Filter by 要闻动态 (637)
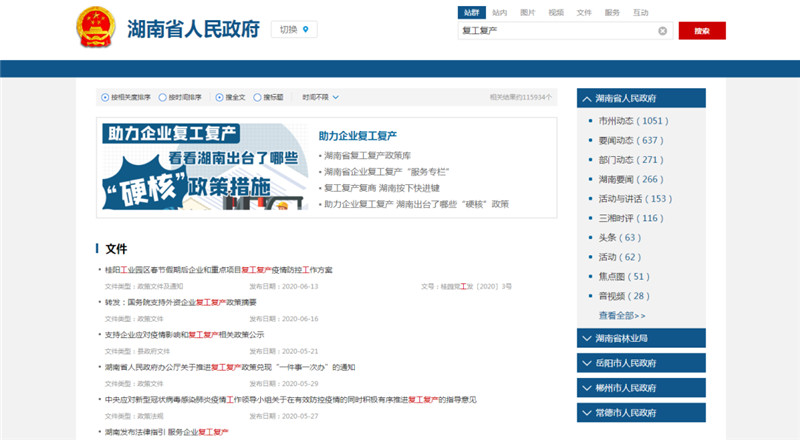 click(x=631, y=140)
